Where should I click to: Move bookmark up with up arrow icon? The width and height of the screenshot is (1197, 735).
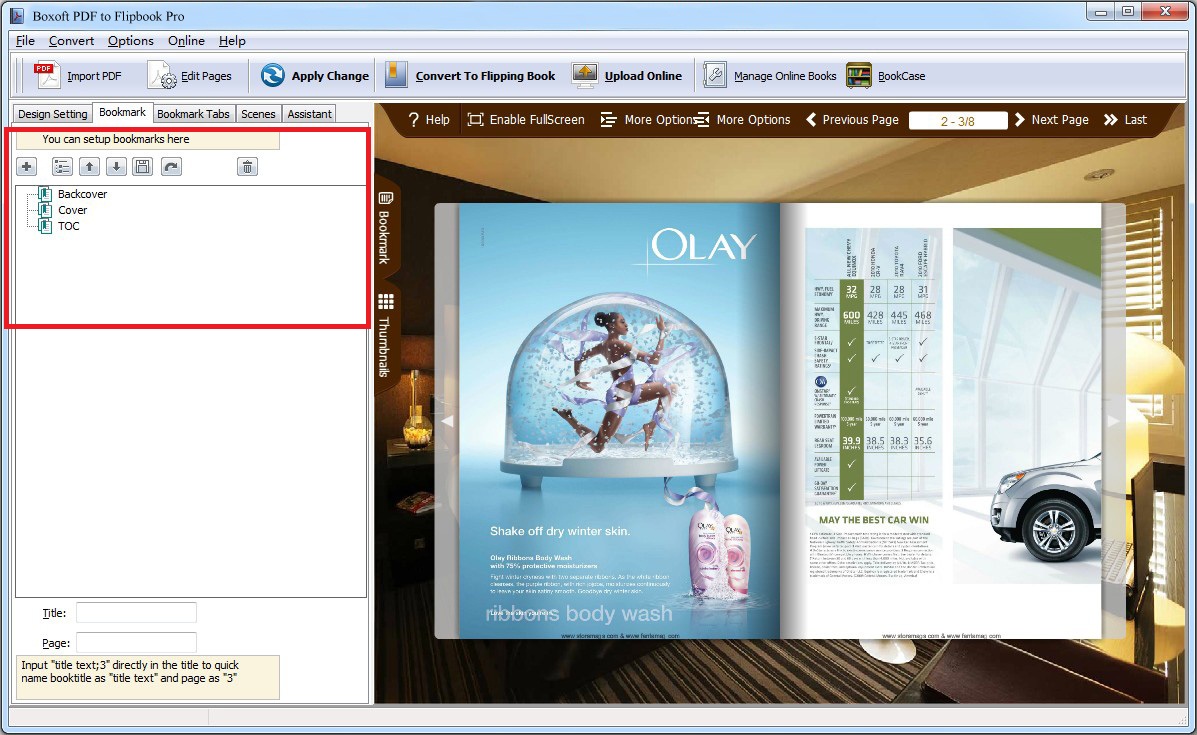click(89, 166)
